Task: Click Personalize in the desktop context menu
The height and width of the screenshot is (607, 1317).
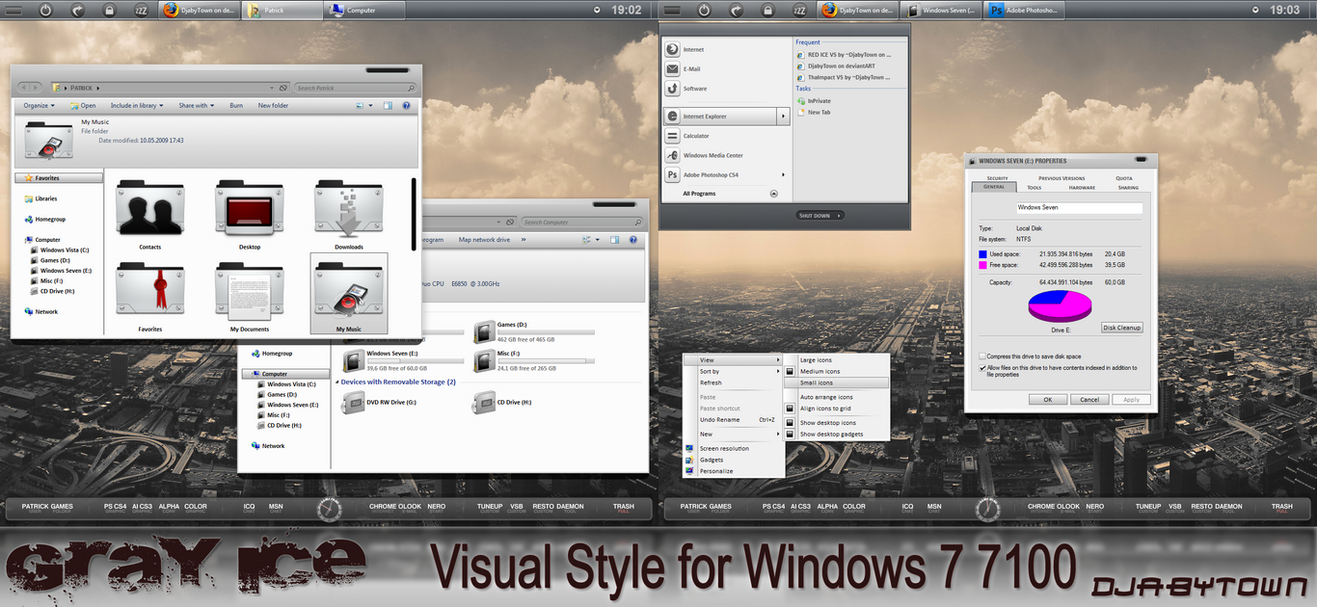Action: [x=733, y=471]
